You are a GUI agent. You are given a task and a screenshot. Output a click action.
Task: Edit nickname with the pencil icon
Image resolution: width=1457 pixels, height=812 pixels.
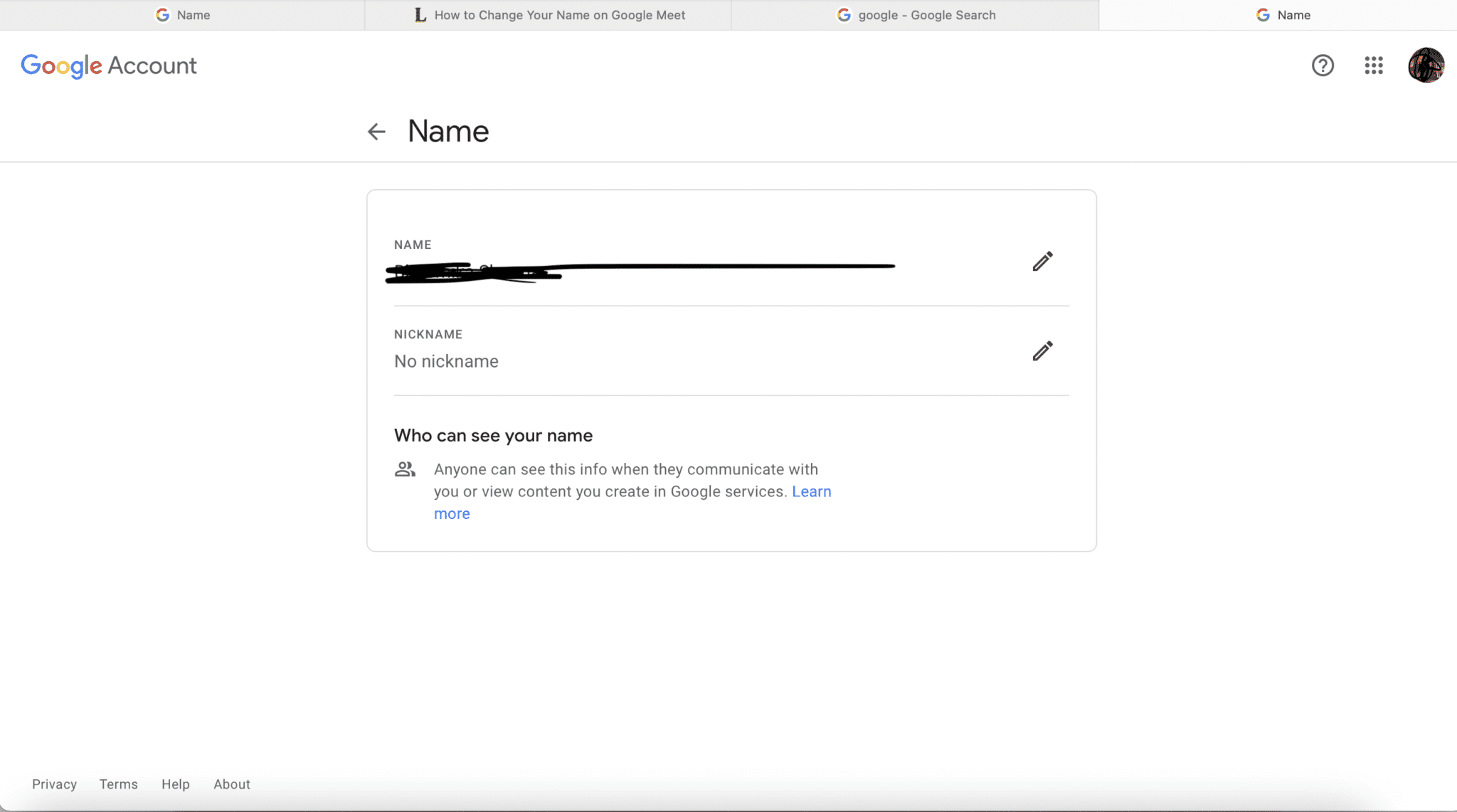(1042, 351)
